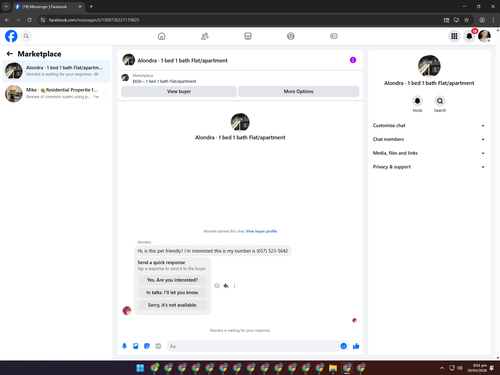The image size is (500, 375).
Task: Click the purple conversation info icon
Action: 353,60
